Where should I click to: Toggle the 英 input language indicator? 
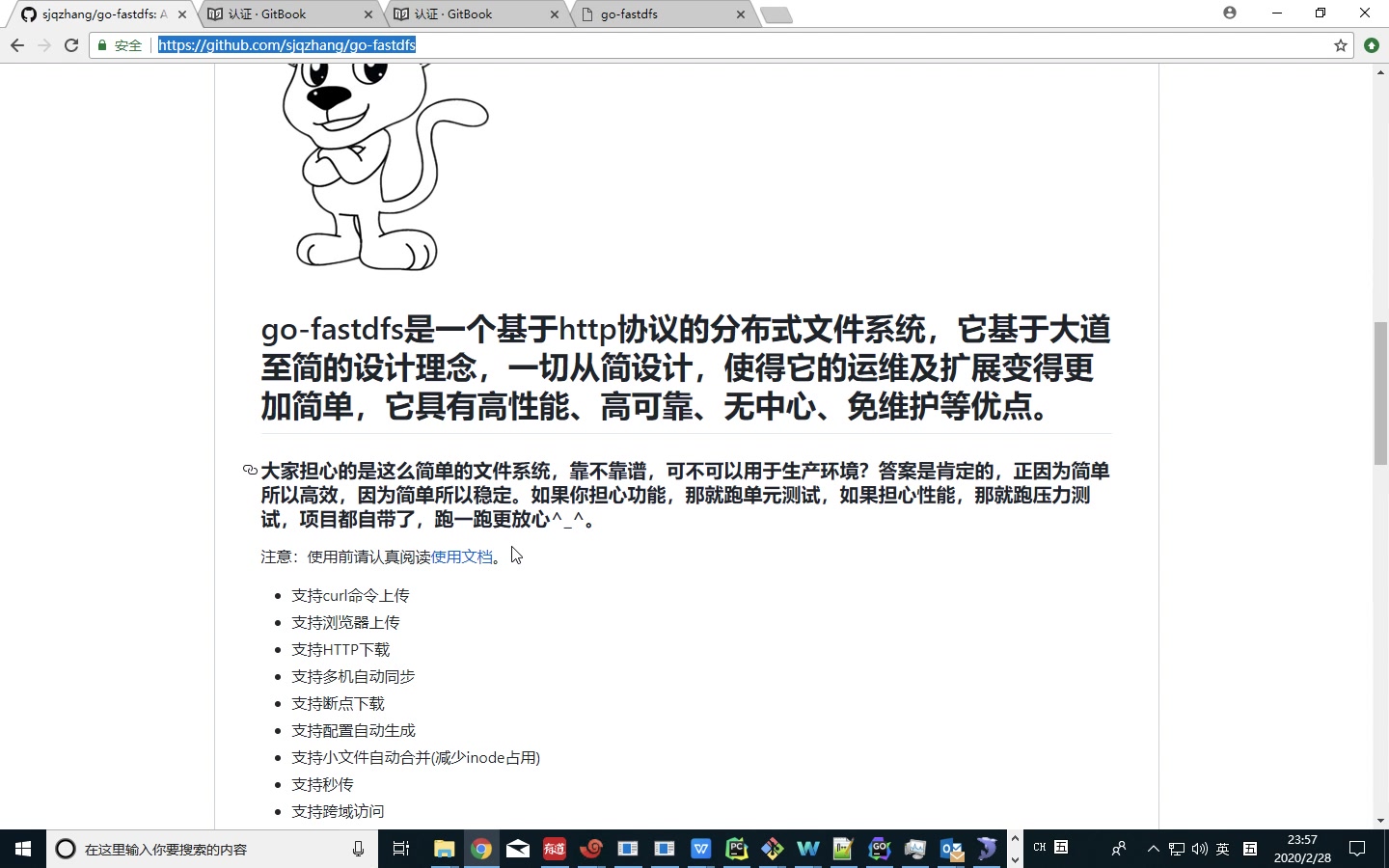pos(1222,849)
